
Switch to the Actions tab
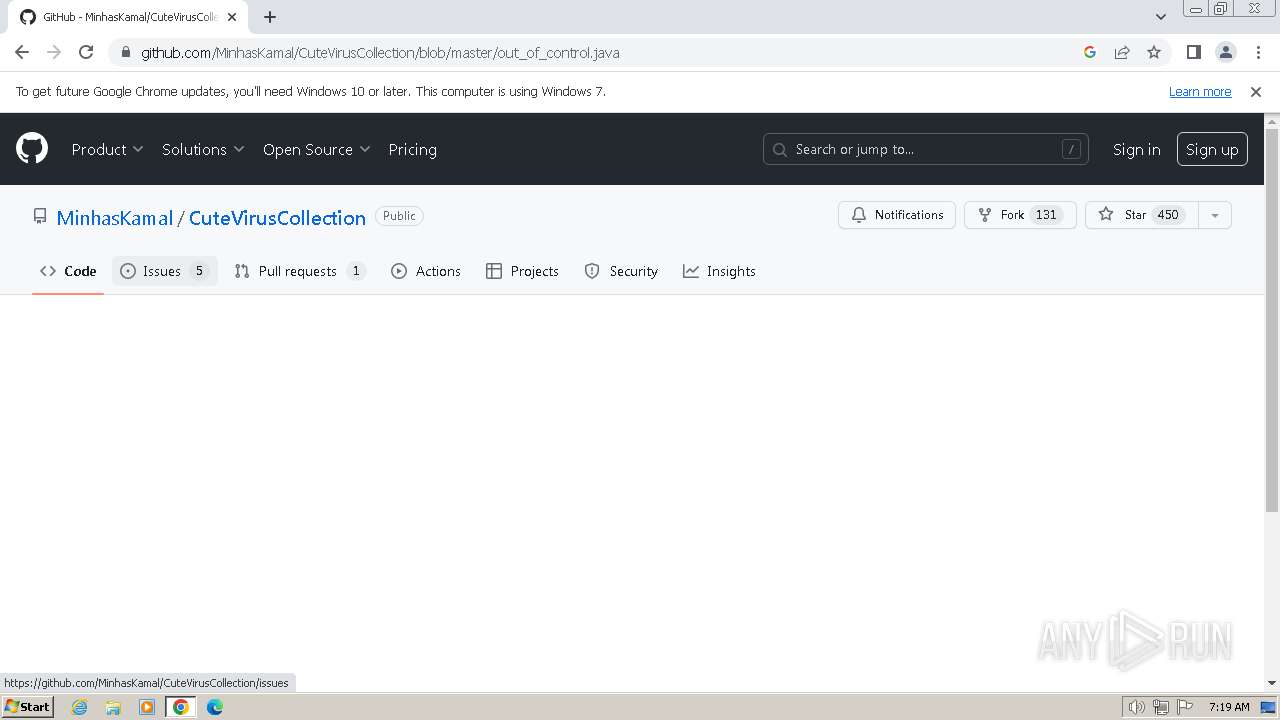coord(426,271)
